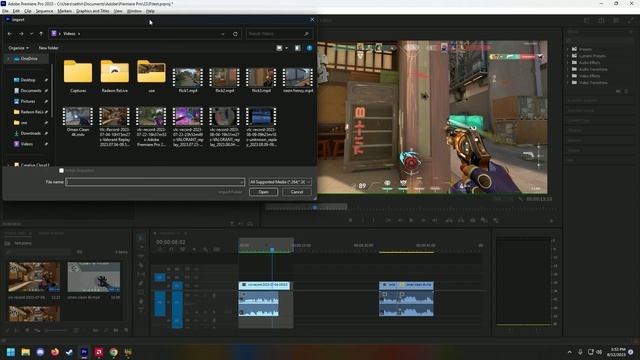
Task: Select flick1.mp4 video file
Action: pyautogui.click(x=188, y=80)
